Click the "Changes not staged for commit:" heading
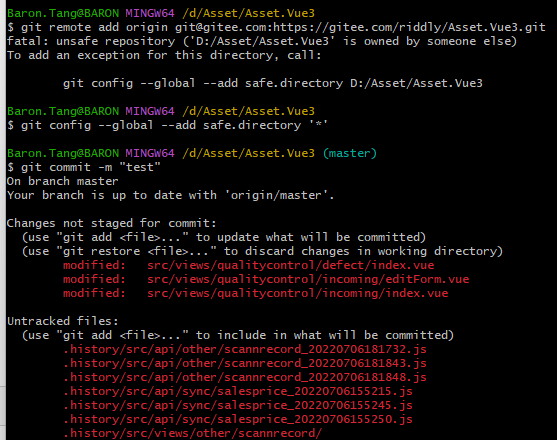 coord(112,223)
